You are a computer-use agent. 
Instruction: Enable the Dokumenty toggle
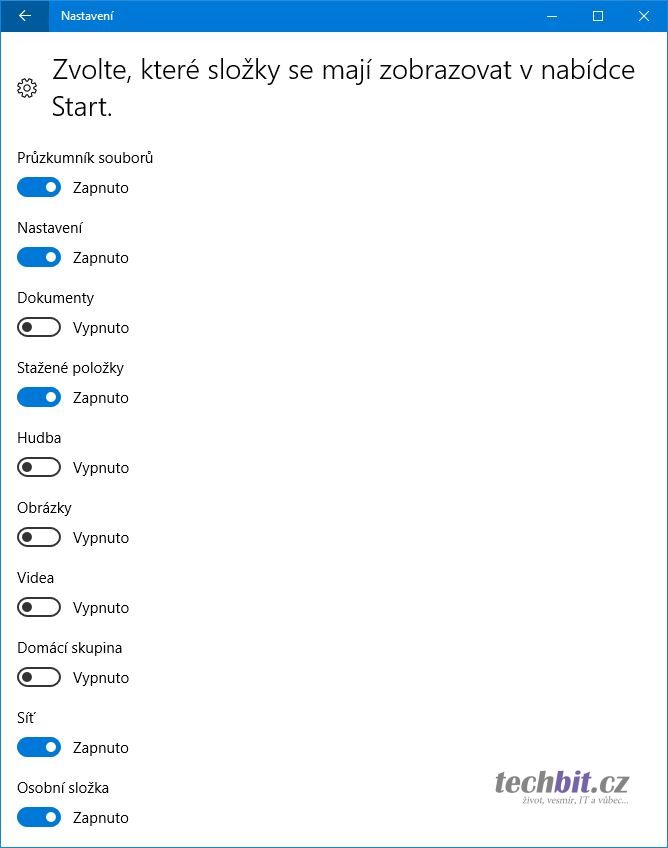[39, 328]
